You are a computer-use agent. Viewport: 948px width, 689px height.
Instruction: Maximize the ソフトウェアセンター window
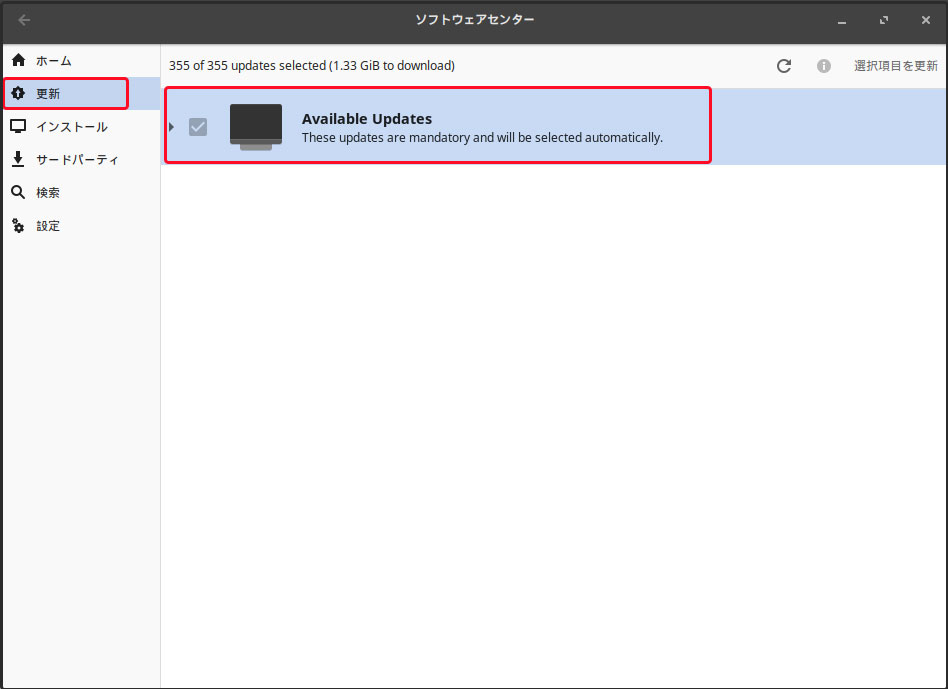[x=884, y=20]
